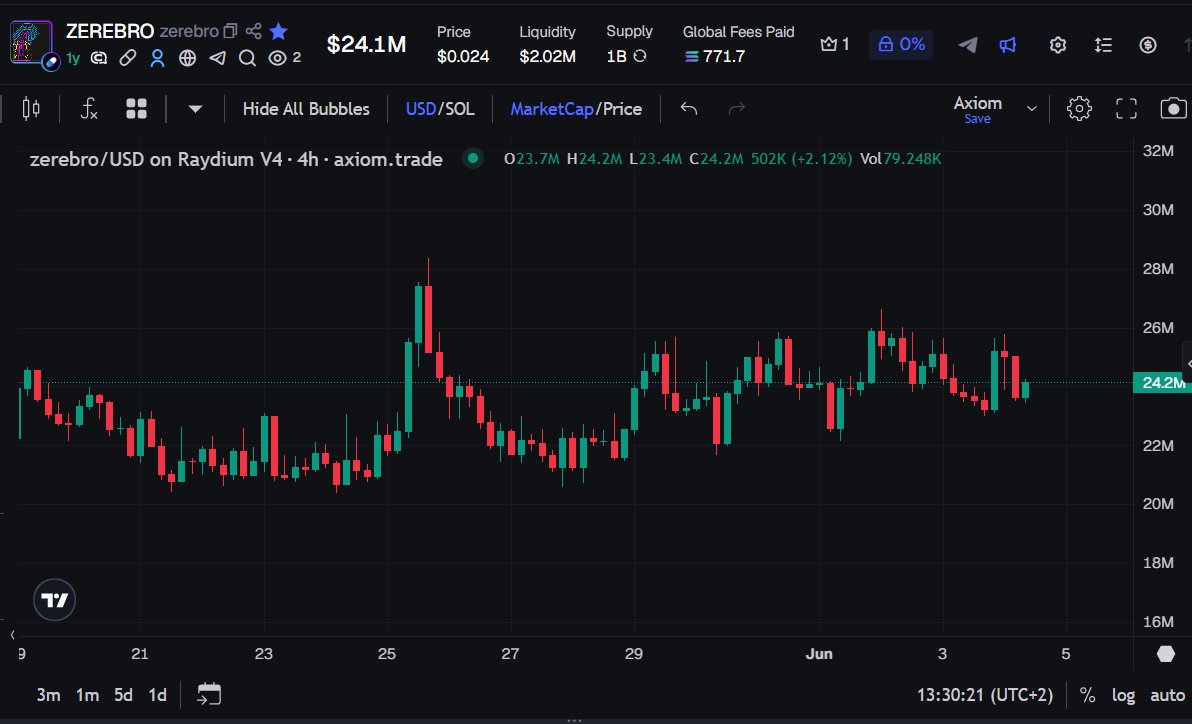Toggle the blue megaphone alerts icon

[x=1008, y=45]
